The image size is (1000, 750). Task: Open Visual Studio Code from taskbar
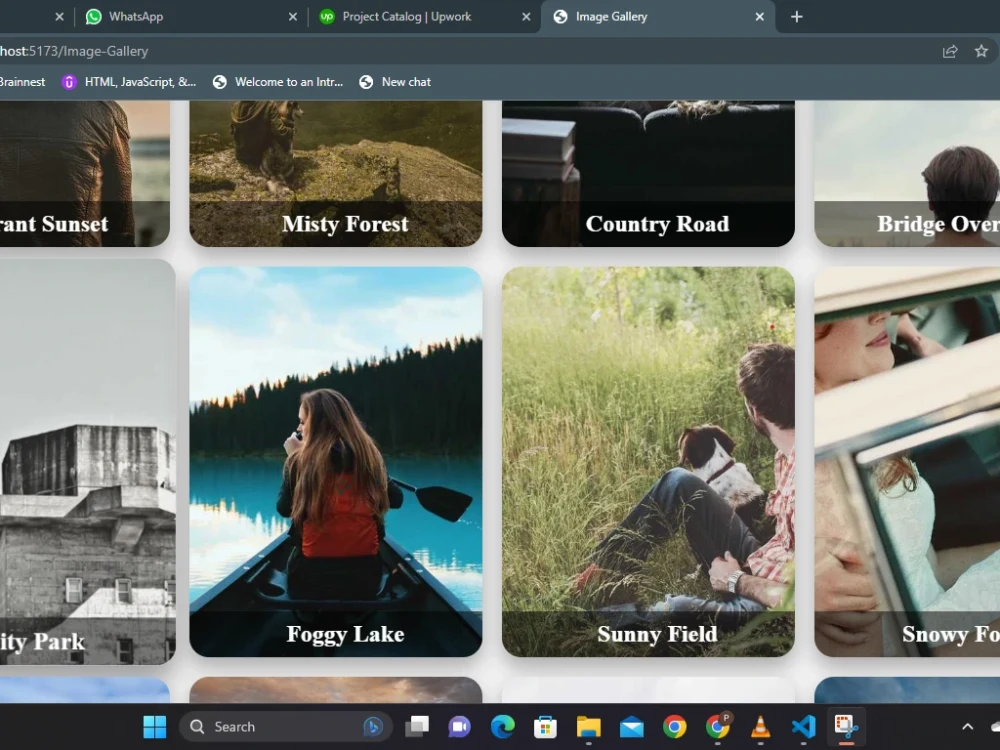point(804,726)
